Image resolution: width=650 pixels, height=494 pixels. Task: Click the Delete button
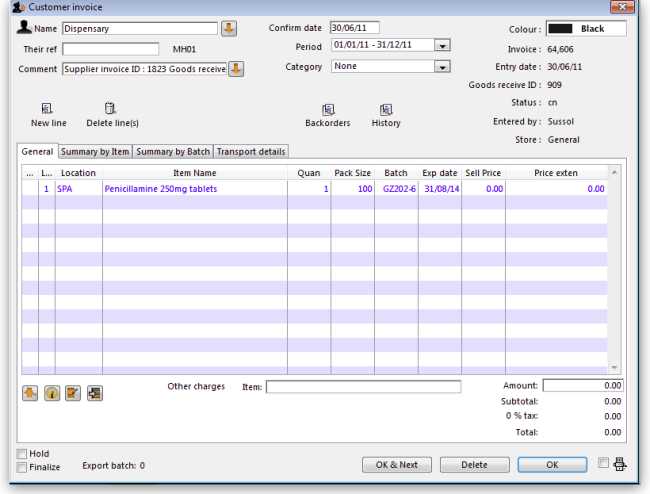pos(474,465)
